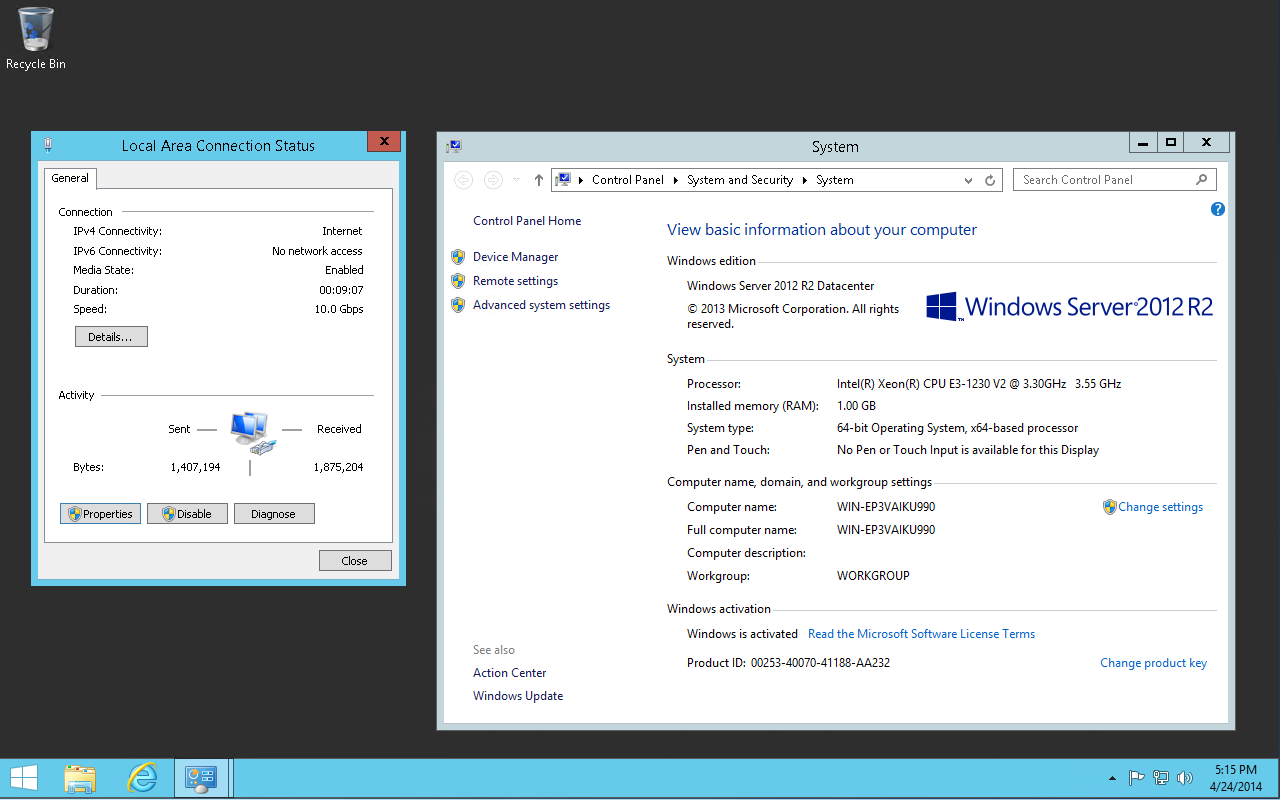Expand the arrow after System and Security breadcrumb
Image resolution: width=1280 pixels, height=800 pixels.
[805, 180]
